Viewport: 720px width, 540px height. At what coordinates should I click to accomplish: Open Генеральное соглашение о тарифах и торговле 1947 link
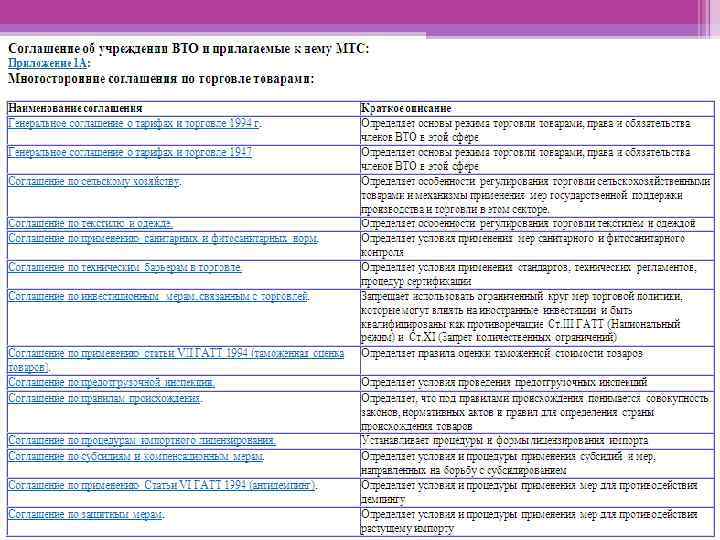130,152
